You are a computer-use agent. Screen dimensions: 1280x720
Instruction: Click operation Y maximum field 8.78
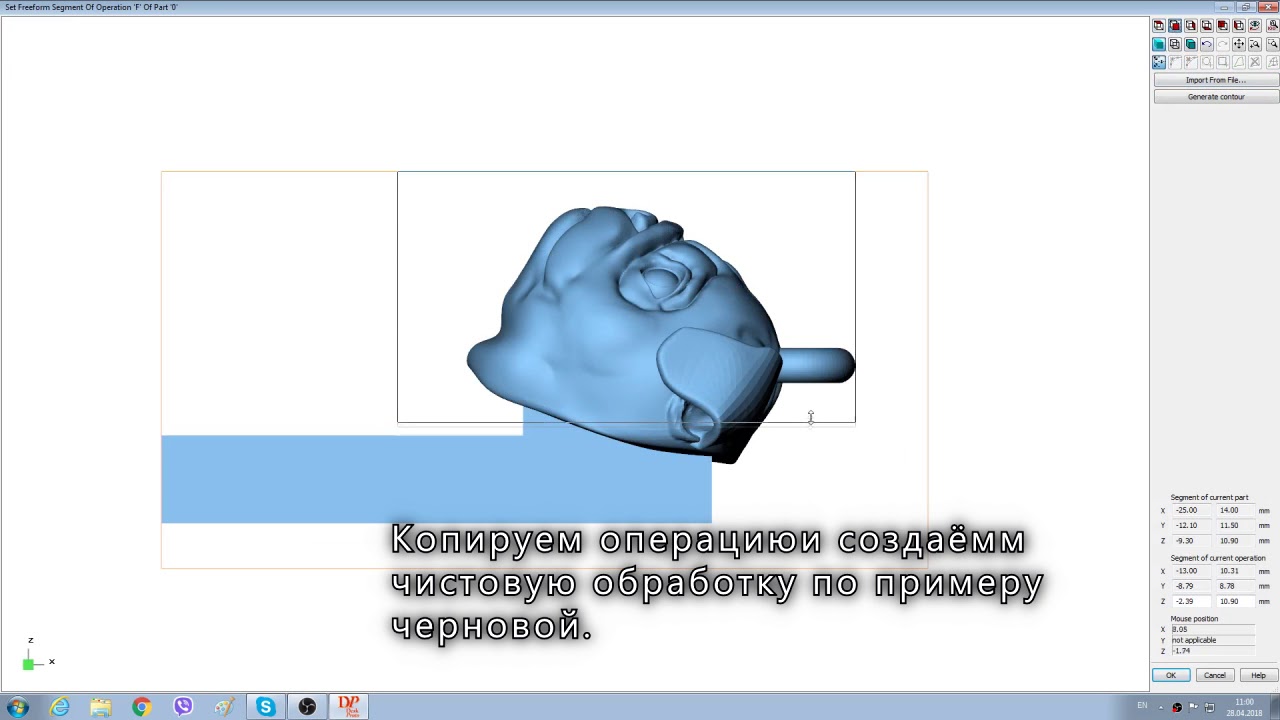pyautogui.click(x=1235, y=586)
